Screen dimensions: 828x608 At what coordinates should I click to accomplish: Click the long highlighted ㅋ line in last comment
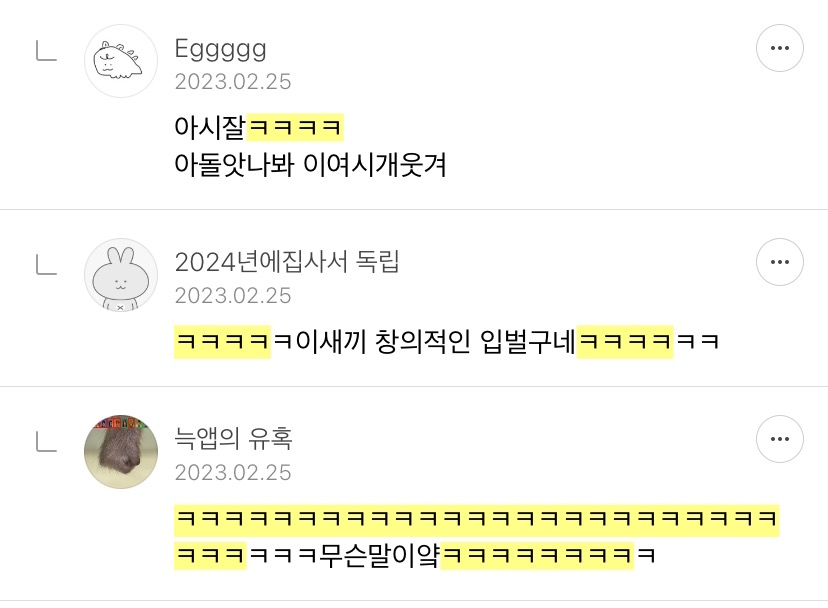(x=477, y=520)
